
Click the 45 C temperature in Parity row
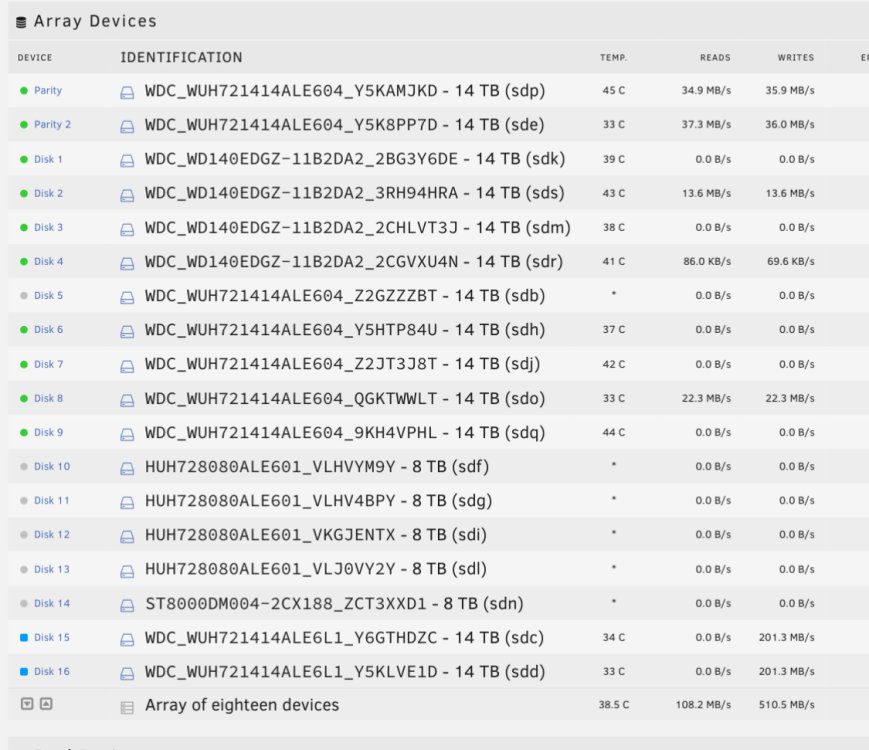(614, 90)
